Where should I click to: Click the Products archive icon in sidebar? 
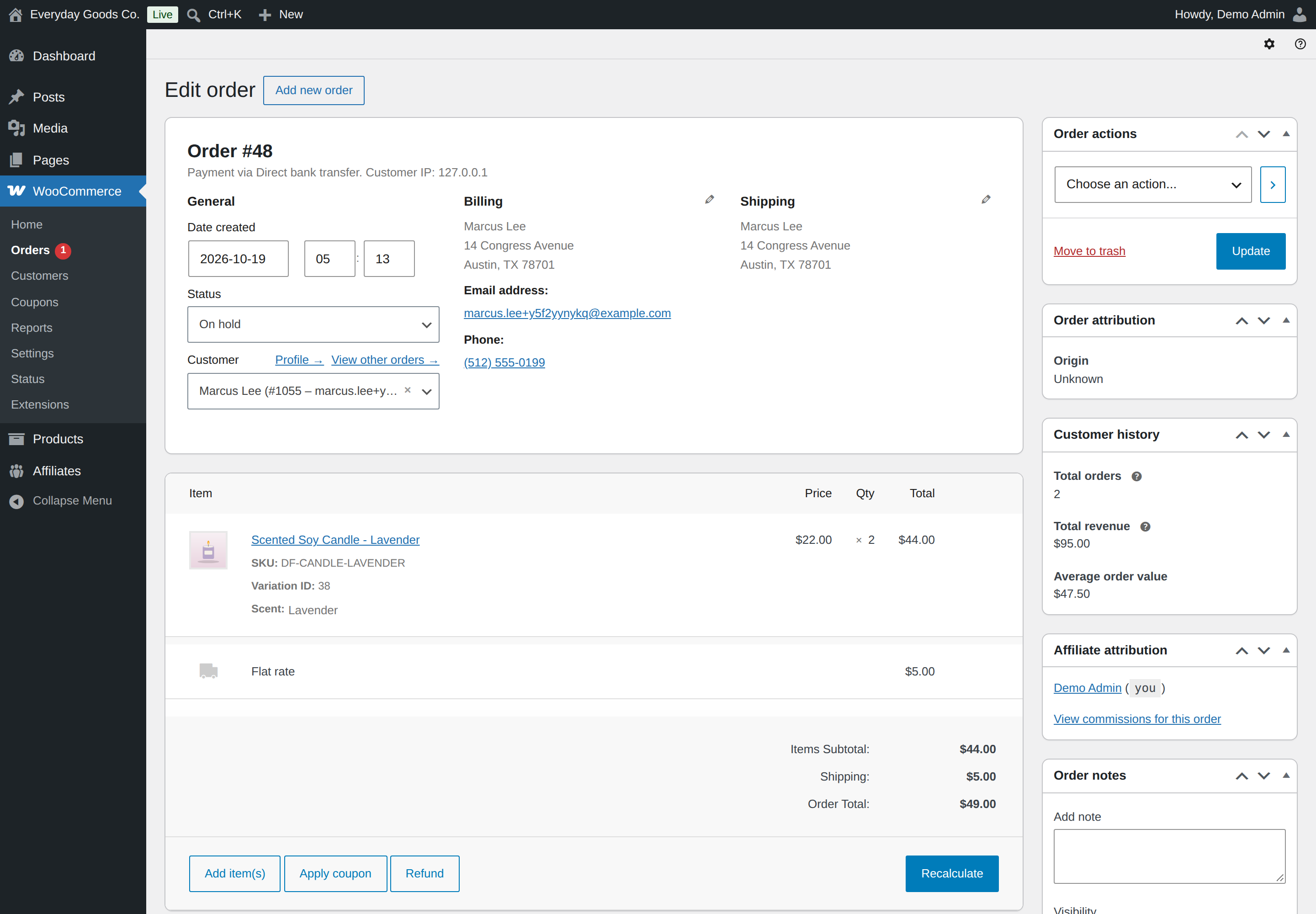(16, 439)
